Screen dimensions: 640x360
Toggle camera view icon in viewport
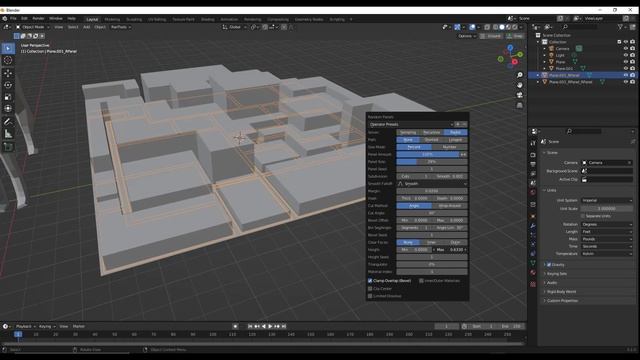click(519, 95)
